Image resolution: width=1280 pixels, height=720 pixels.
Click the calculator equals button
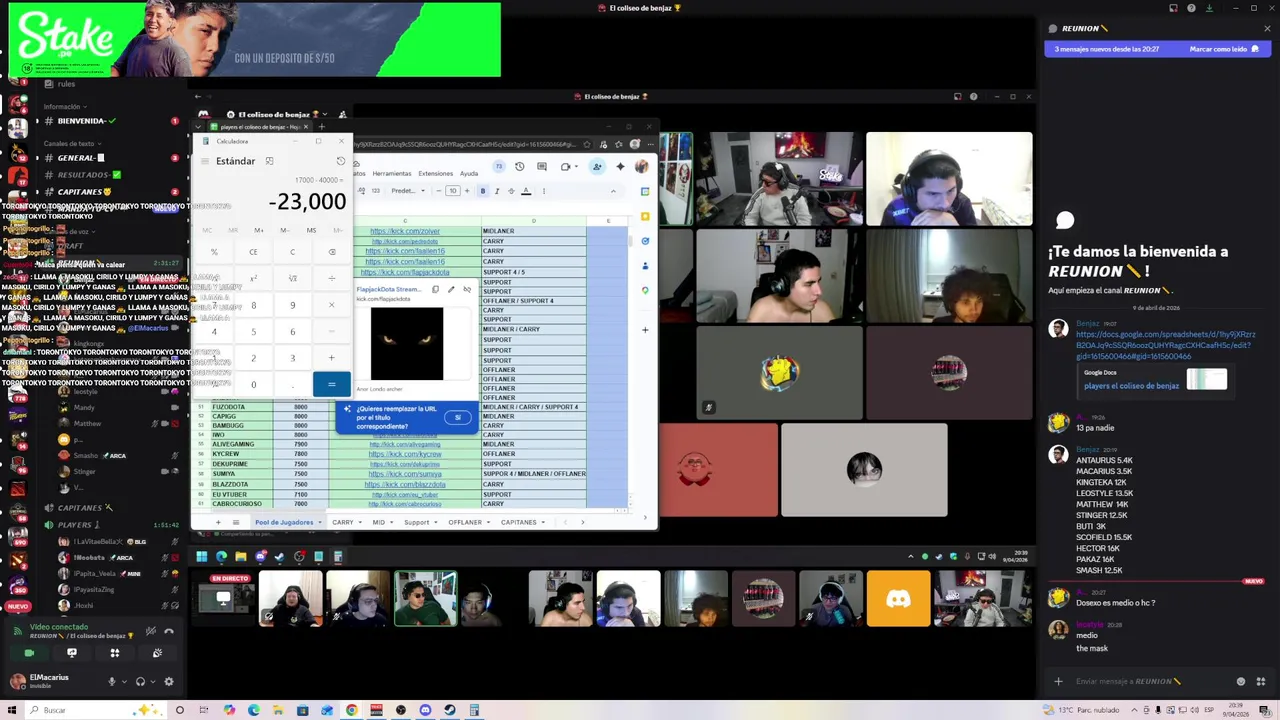[x=331, y=385]
